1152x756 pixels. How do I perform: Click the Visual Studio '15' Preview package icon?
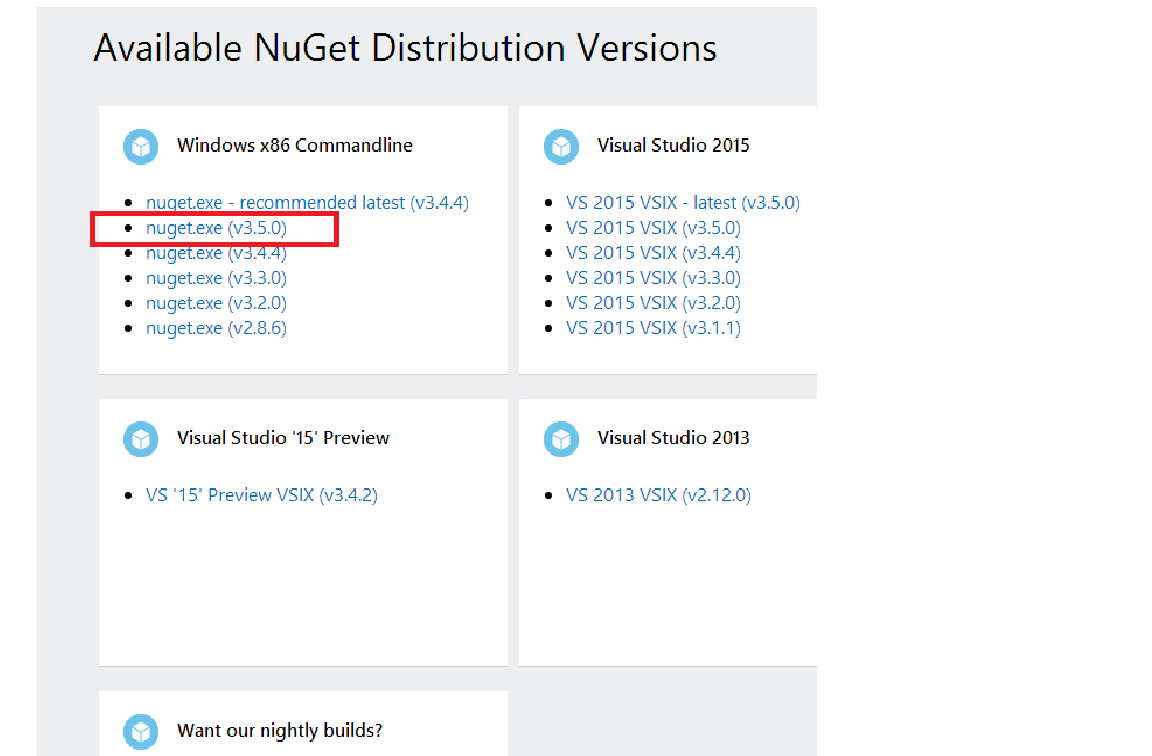point(140,439)
